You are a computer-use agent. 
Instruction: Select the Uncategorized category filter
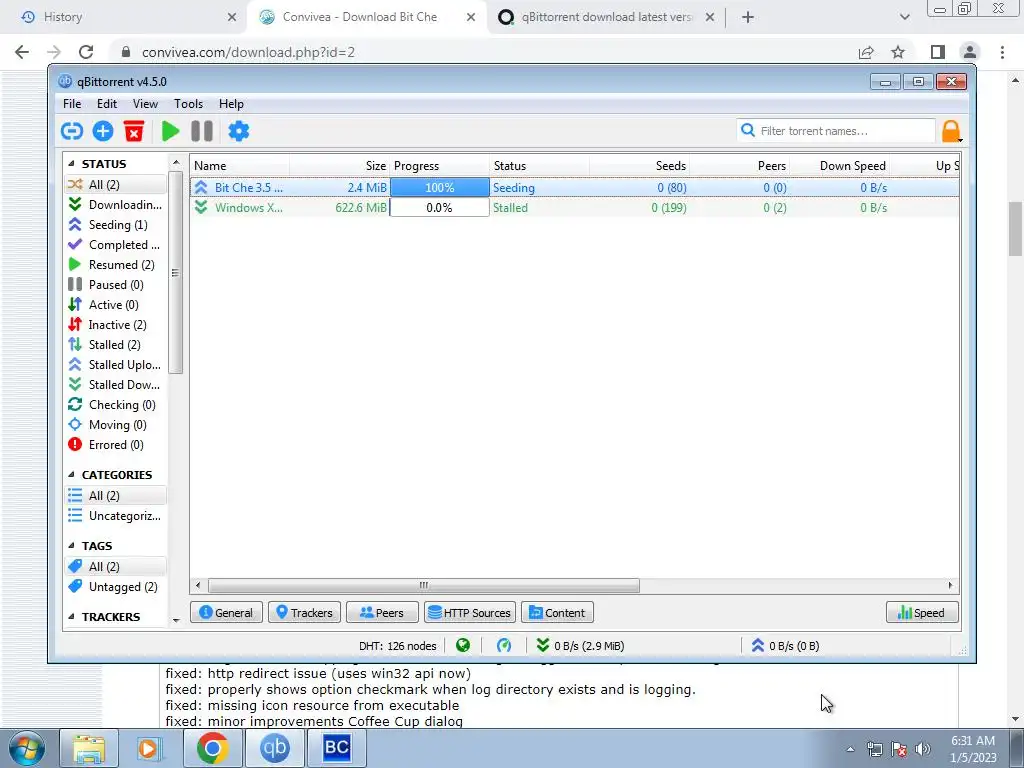point(116,516)
